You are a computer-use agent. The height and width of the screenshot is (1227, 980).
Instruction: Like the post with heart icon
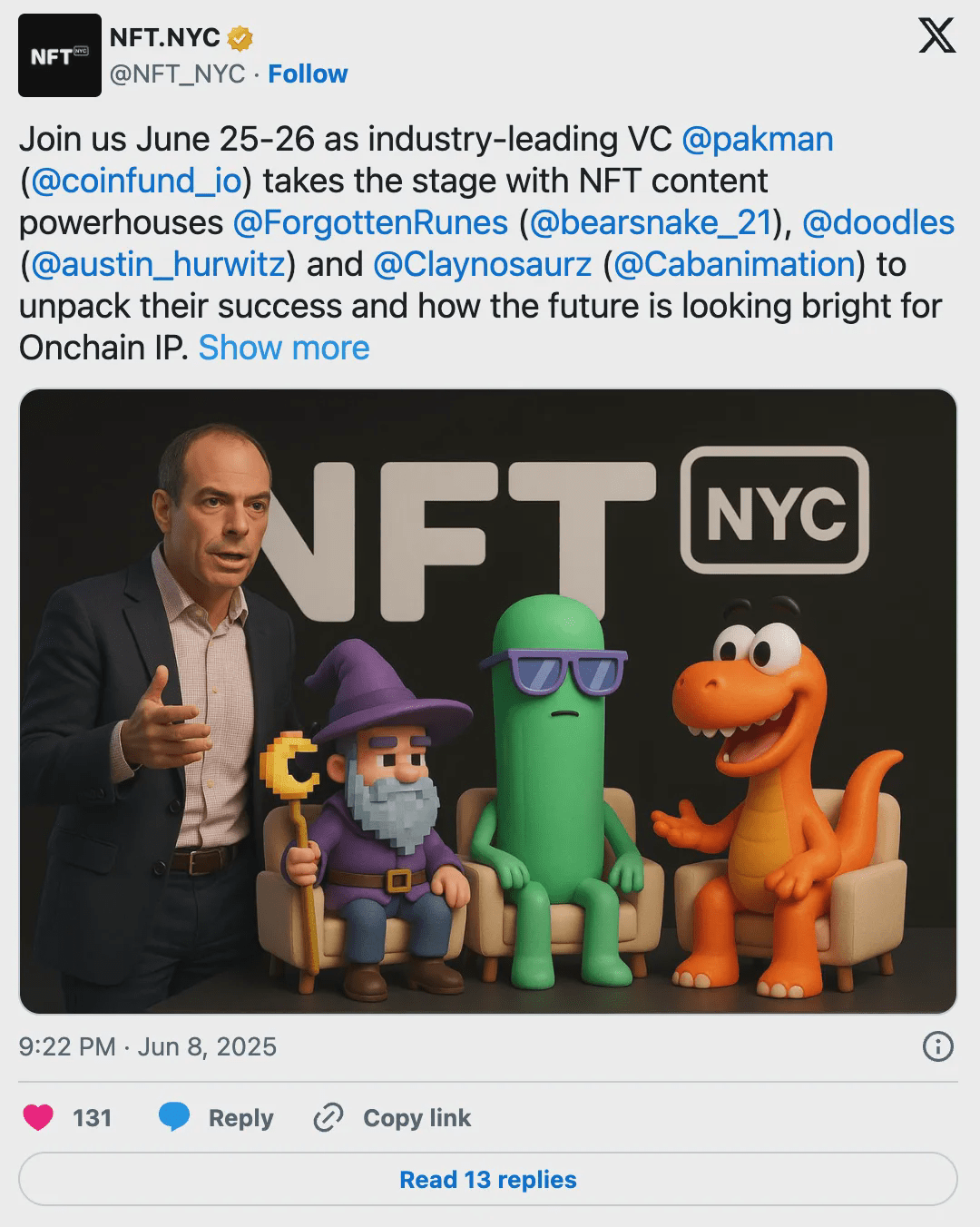38,1117
